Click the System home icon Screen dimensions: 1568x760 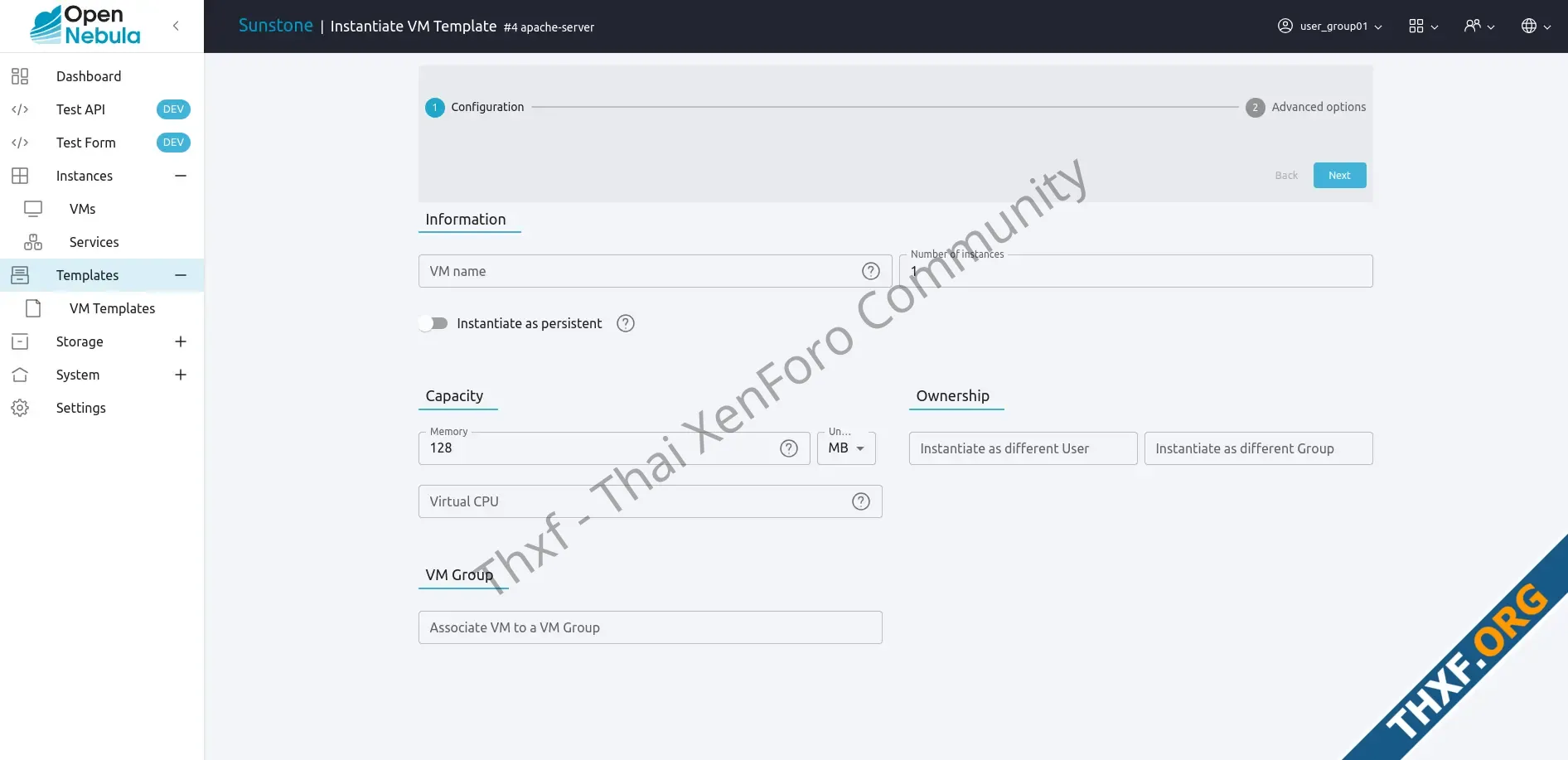point(20,375)
